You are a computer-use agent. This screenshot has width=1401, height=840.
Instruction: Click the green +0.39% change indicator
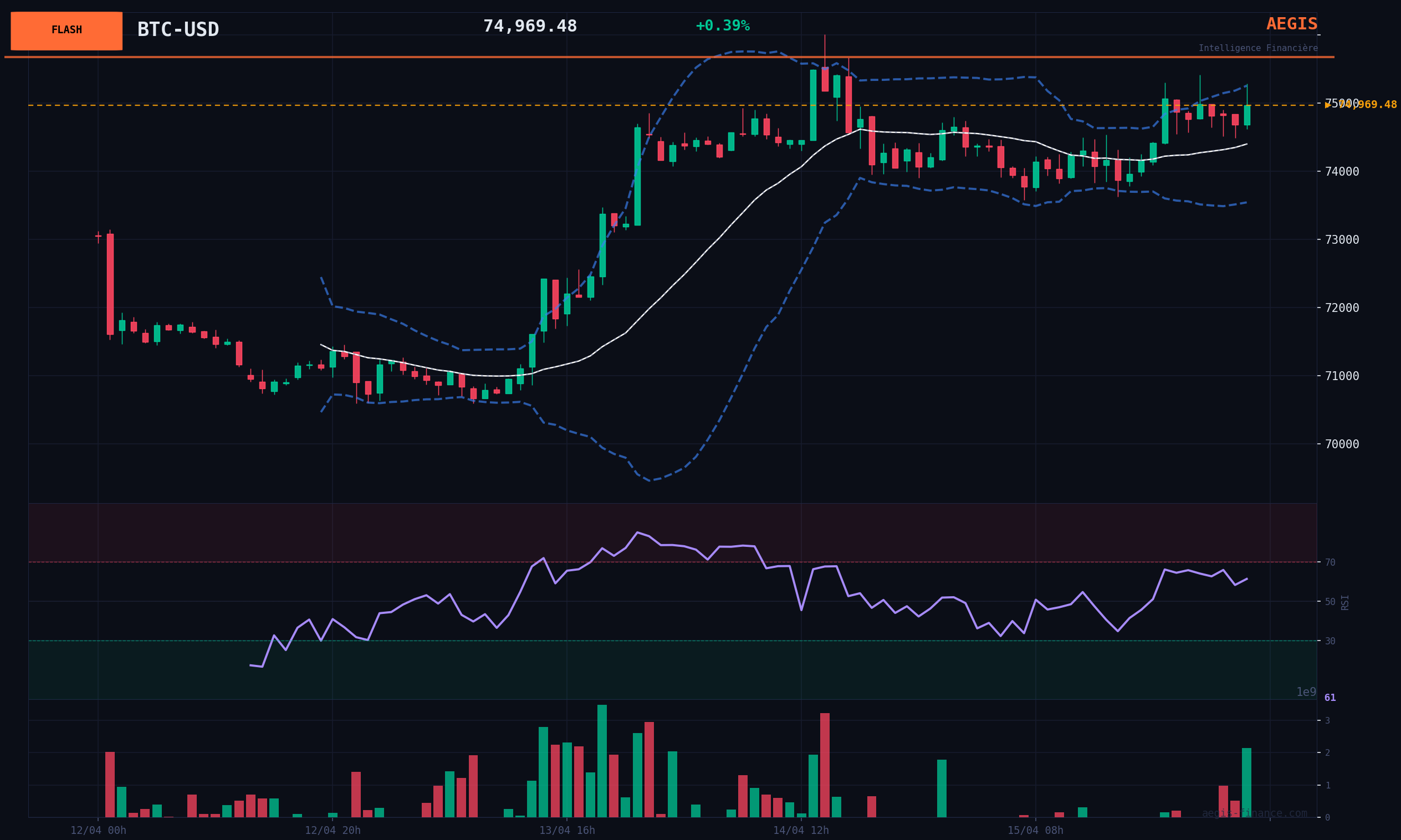[722, 26]
